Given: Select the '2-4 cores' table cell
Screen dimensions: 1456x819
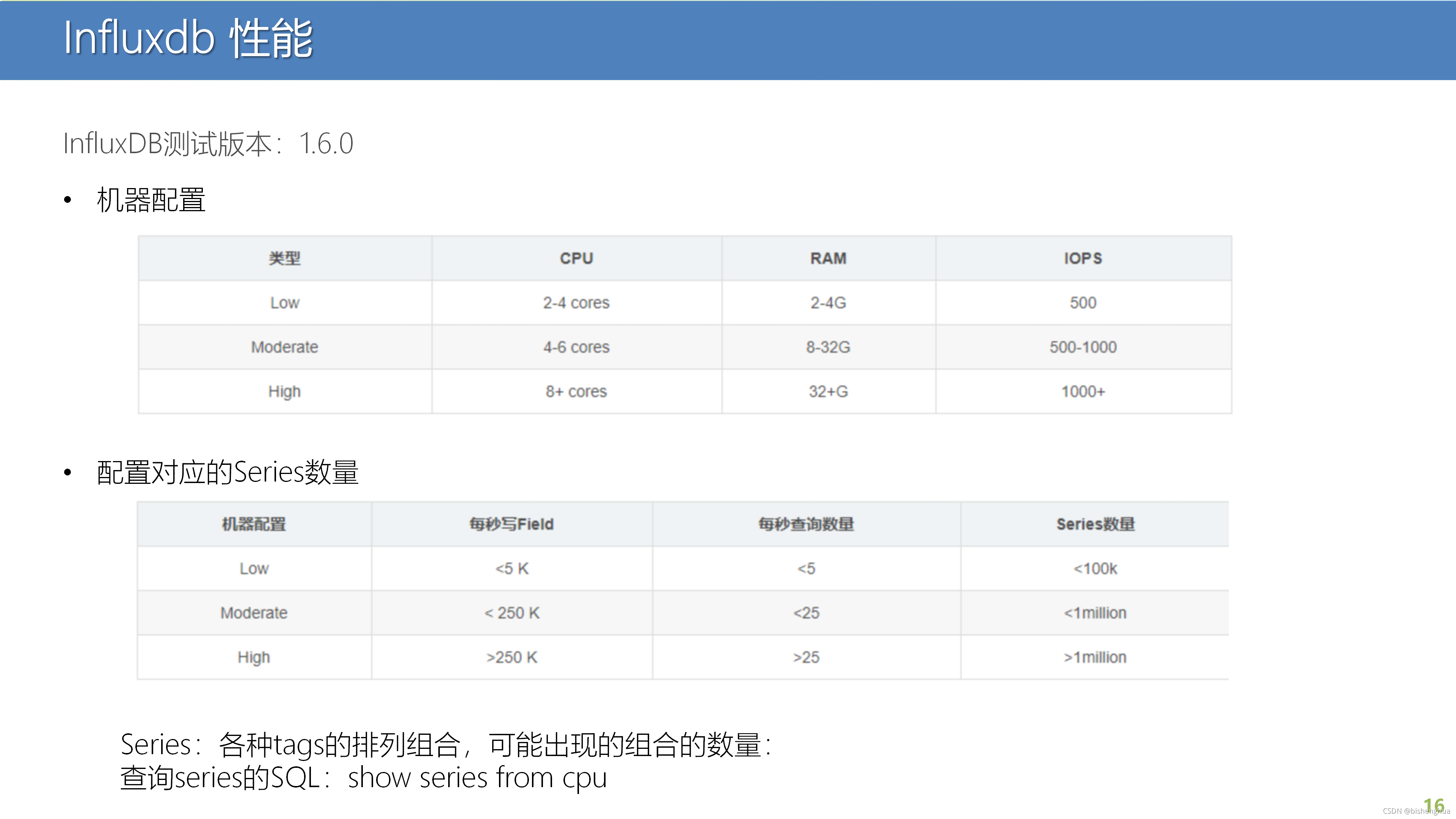Looking at the screenshot, I should pos(576,303).
